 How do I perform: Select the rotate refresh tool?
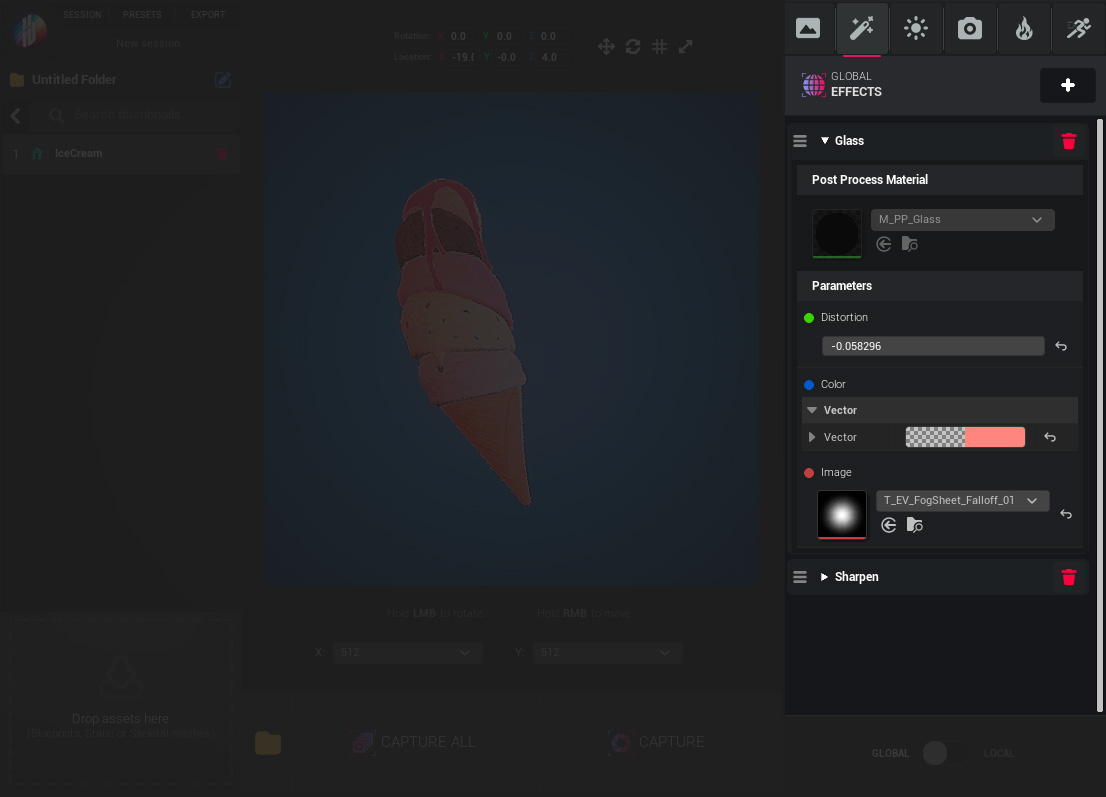[x=633, y=47]
